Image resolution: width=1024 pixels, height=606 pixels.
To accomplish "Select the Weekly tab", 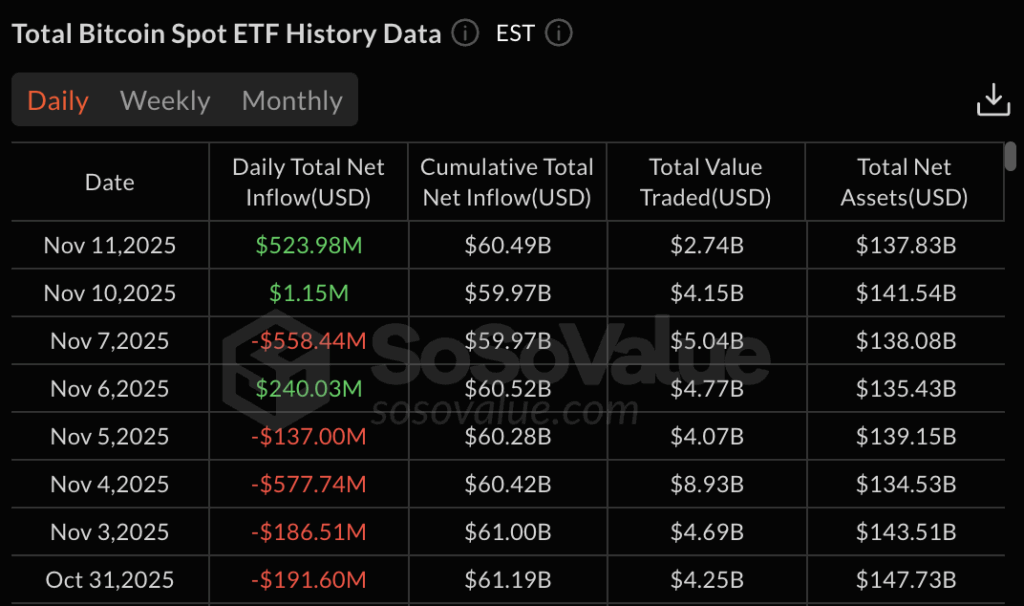I will [165, 101].
